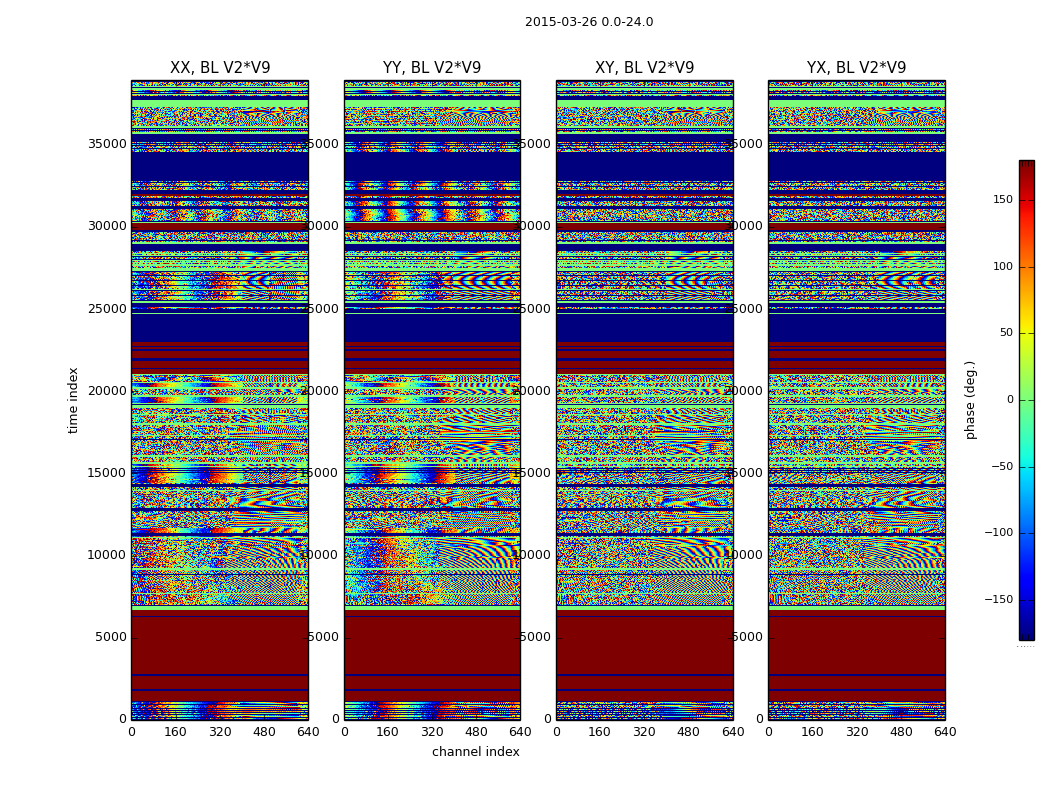Click YY plot's 480 channel tick label
The width and height of the screenshot is (1050, 800).
477,732
